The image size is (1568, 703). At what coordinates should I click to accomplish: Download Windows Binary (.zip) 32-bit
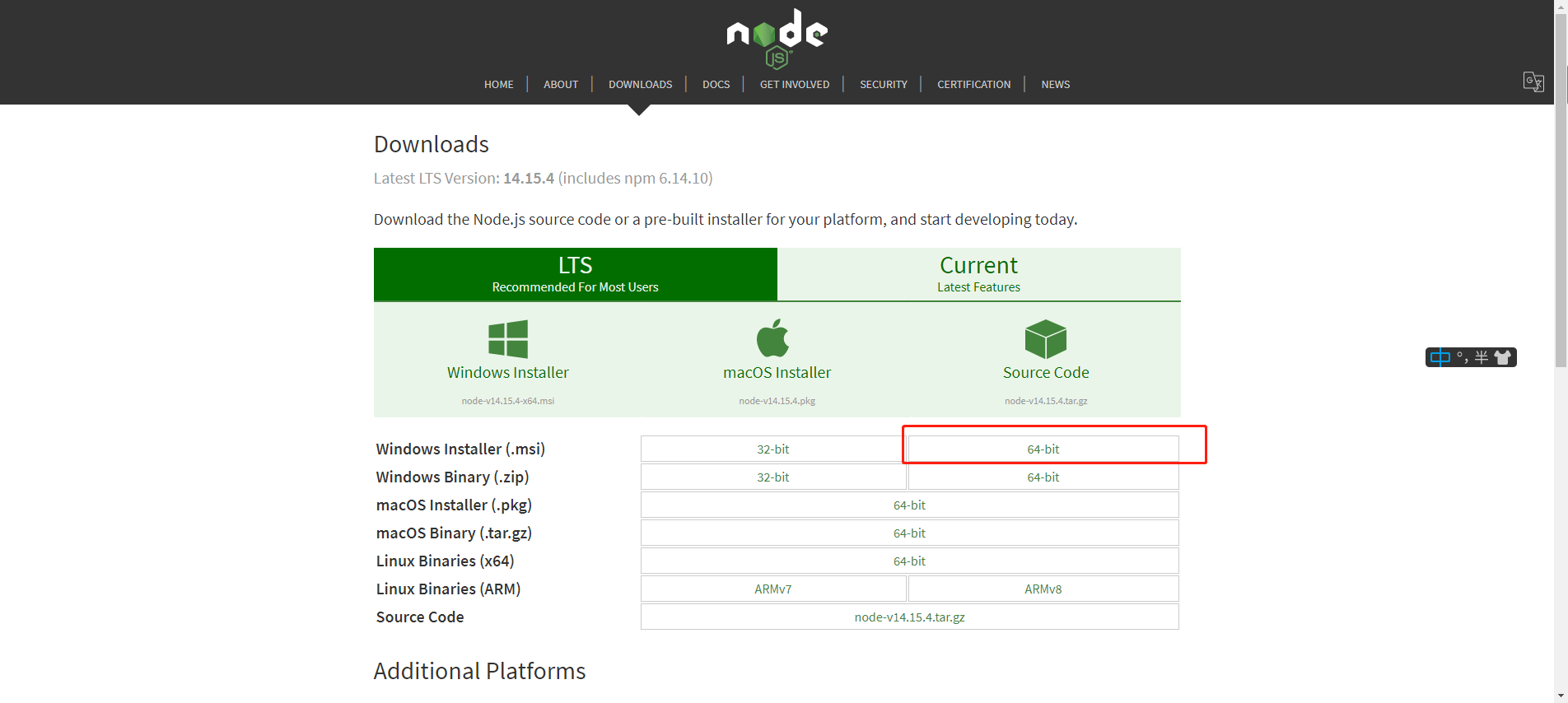(773, 477)
